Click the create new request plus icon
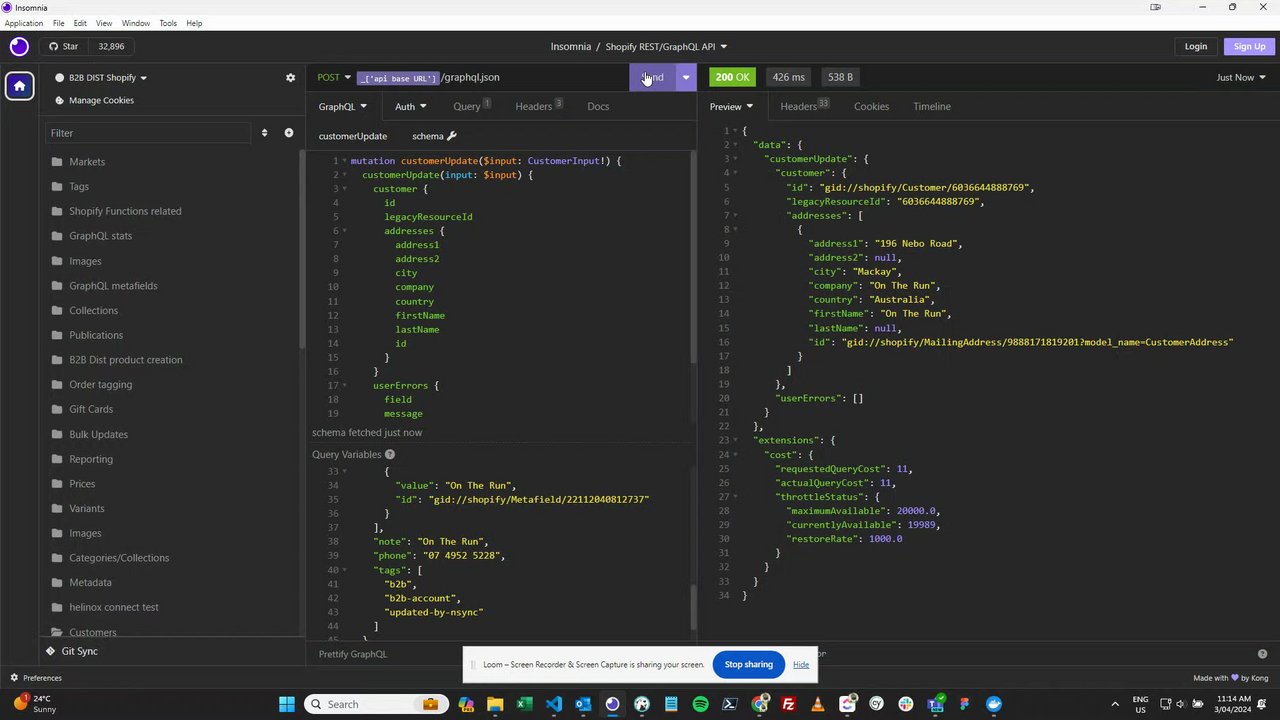Screen dimensions: 1280x720 tap(289, 133)
